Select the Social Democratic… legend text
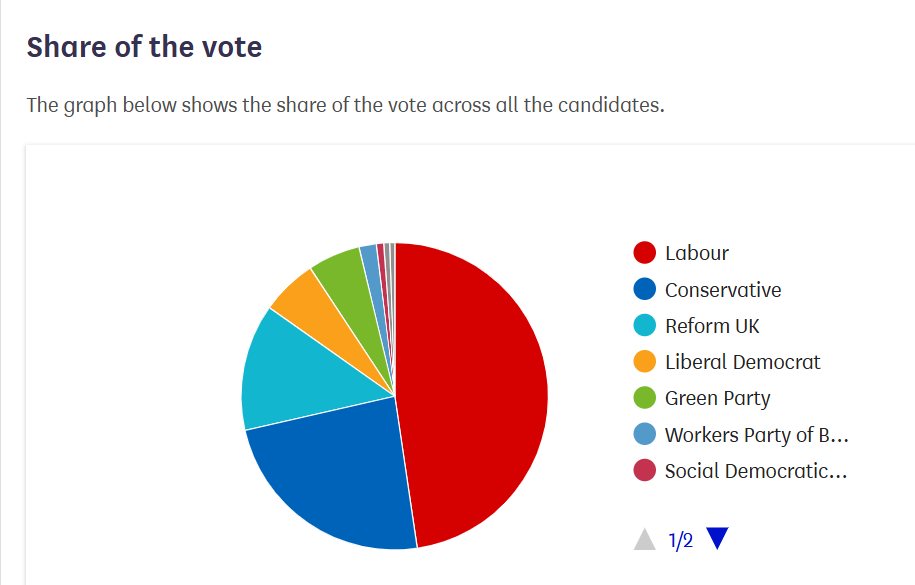915x585 pixels. click(756, 471)
